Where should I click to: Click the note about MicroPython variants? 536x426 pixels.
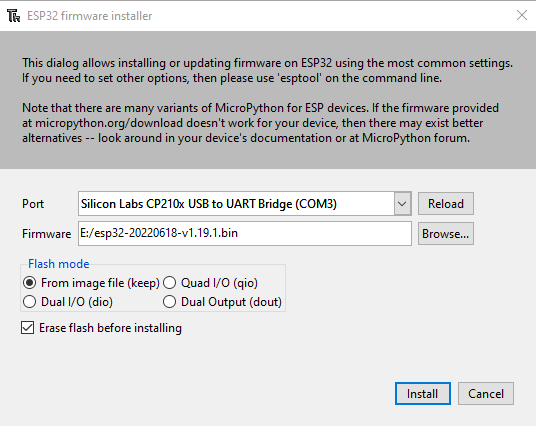[x=260, y=123]
